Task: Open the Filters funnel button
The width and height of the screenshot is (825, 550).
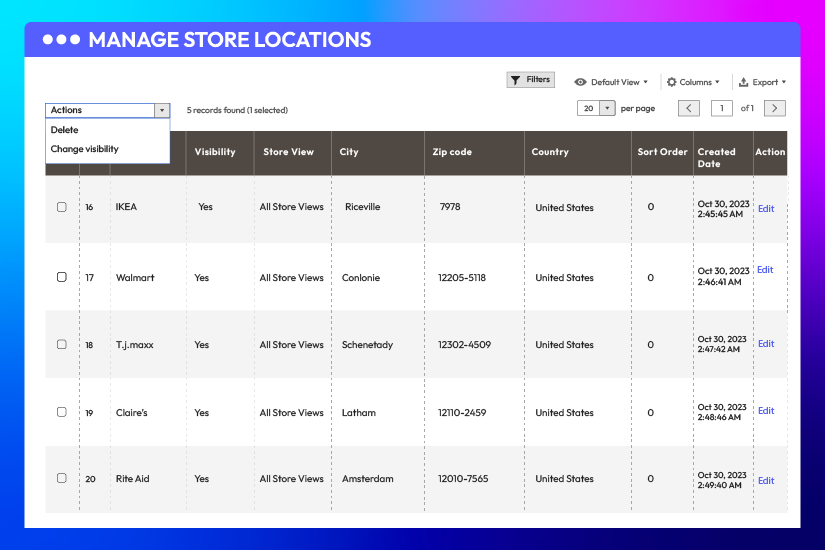Action: coord(530,80)
